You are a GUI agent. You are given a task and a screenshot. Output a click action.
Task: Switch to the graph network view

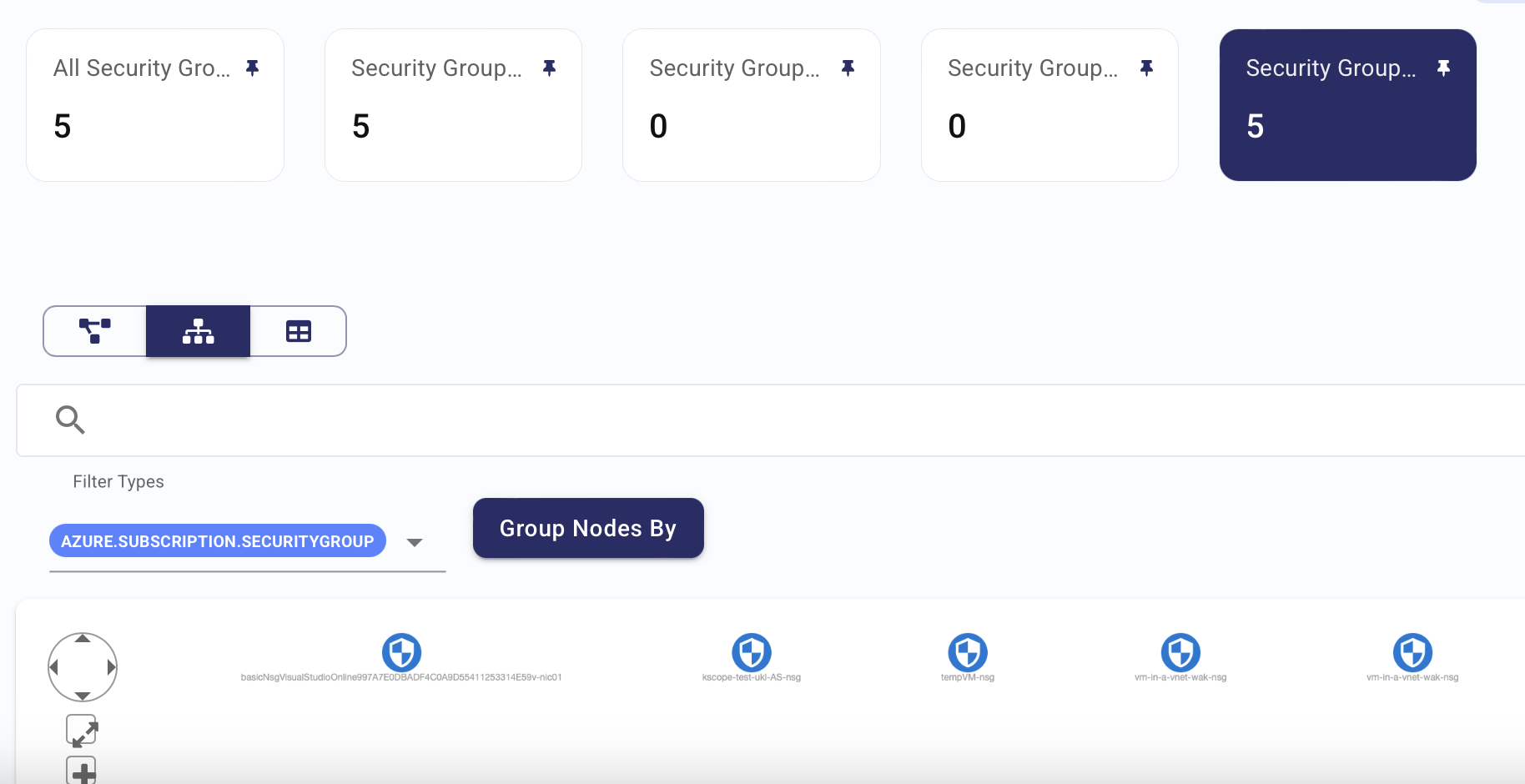pyautogui.click(x=95, y=331)
